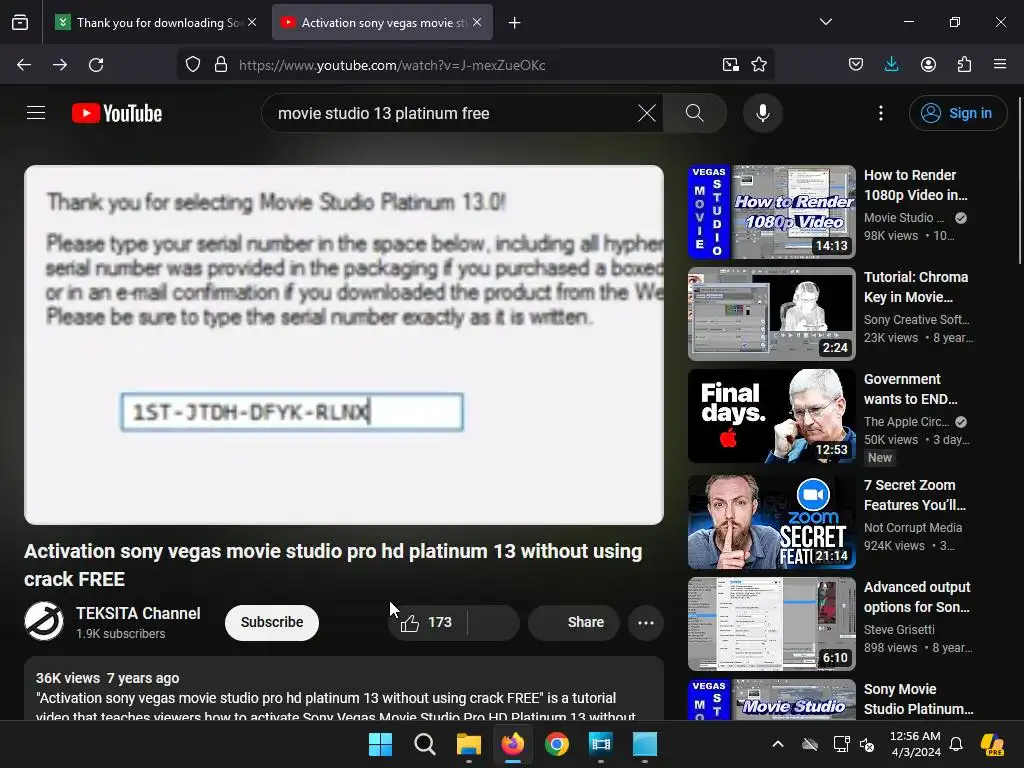Open 'How to Render 1080p Video' thumbnail
This screenshot has width=1024, height=768.
[771, 212]
